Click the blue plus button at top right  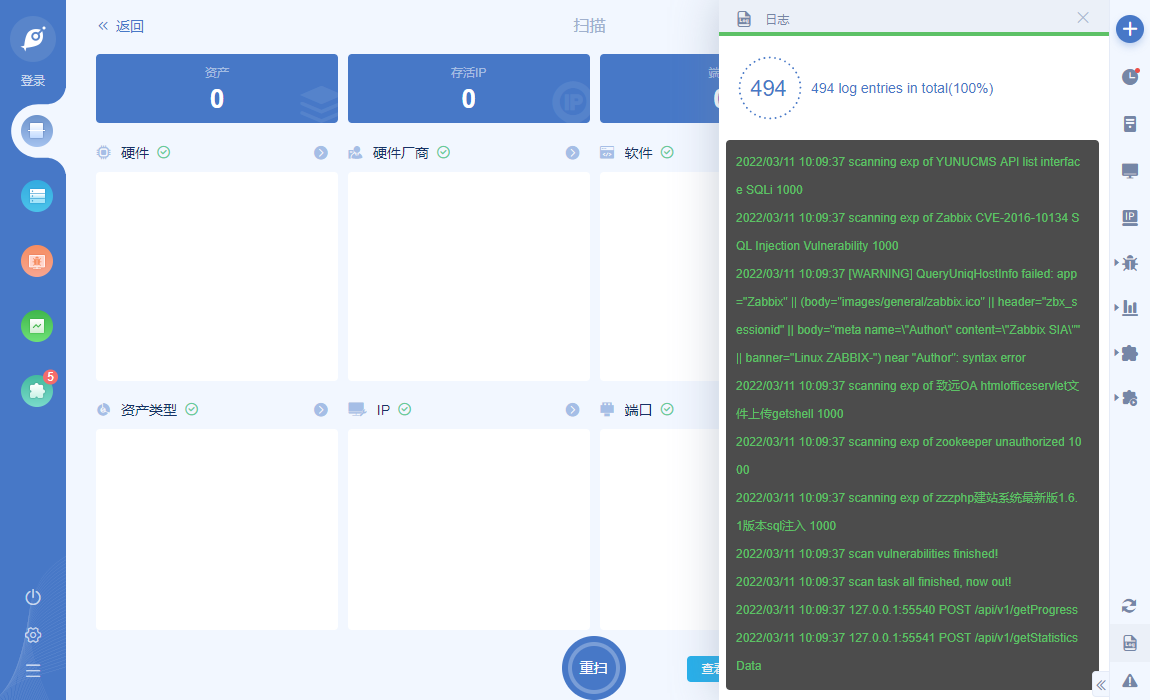point(1130,29)
